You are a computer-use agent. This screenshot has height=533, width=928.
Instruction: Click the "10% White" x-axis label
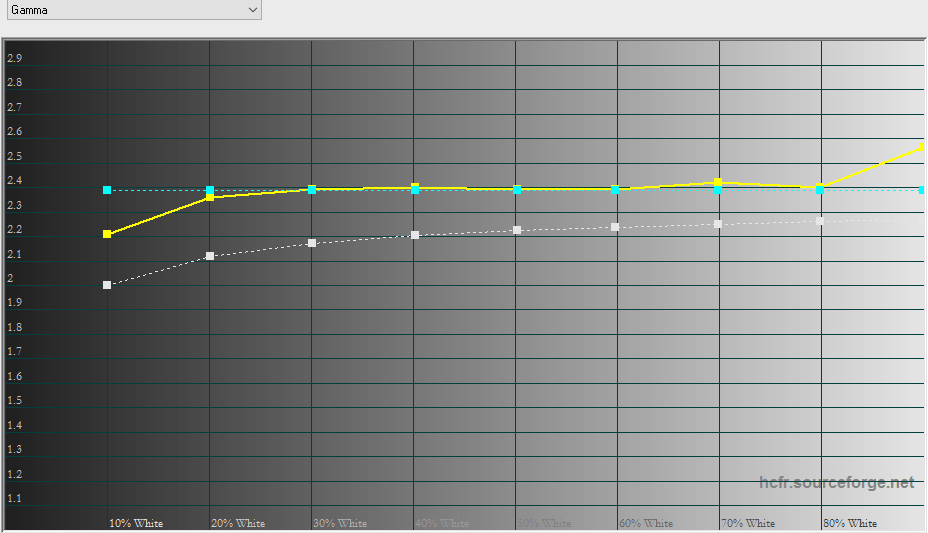click(136, 523)
